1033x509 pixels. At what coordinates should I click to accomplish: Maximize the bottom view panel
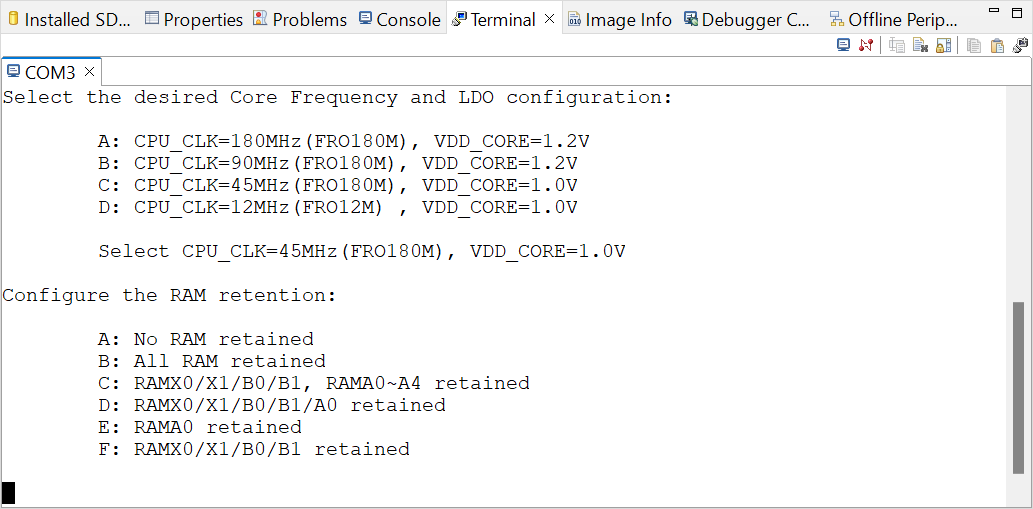tap(1018, 11)
